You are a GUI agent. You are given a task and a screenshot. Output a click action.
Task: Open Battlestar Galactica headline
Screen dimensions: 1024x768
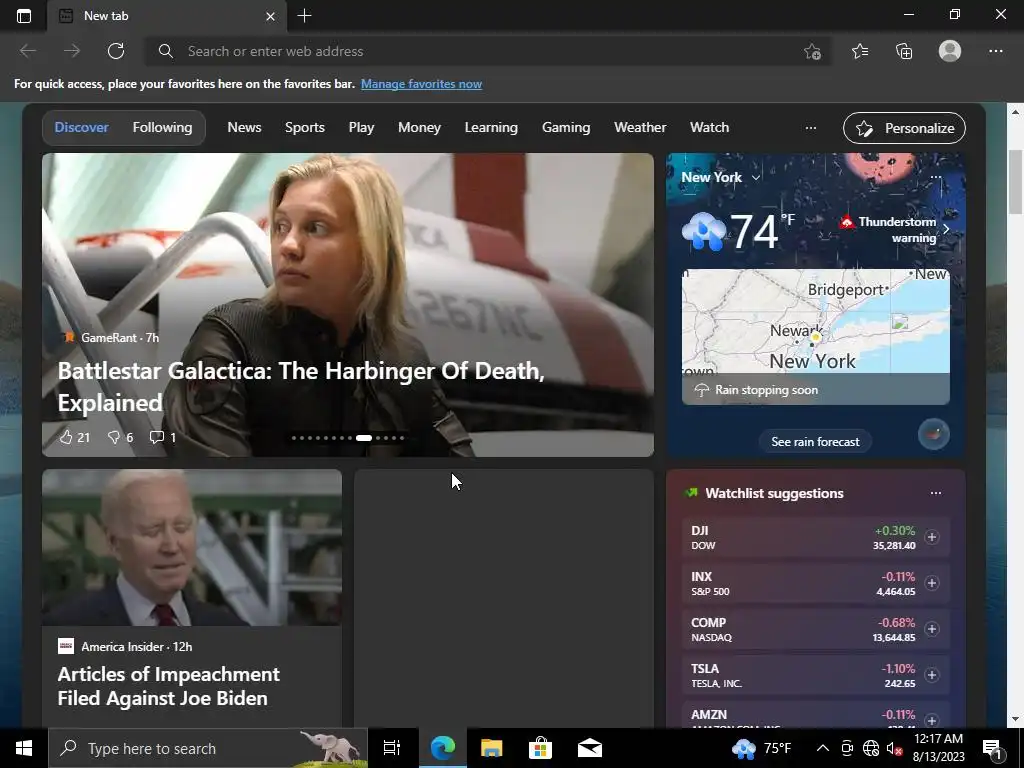point(301,386)
